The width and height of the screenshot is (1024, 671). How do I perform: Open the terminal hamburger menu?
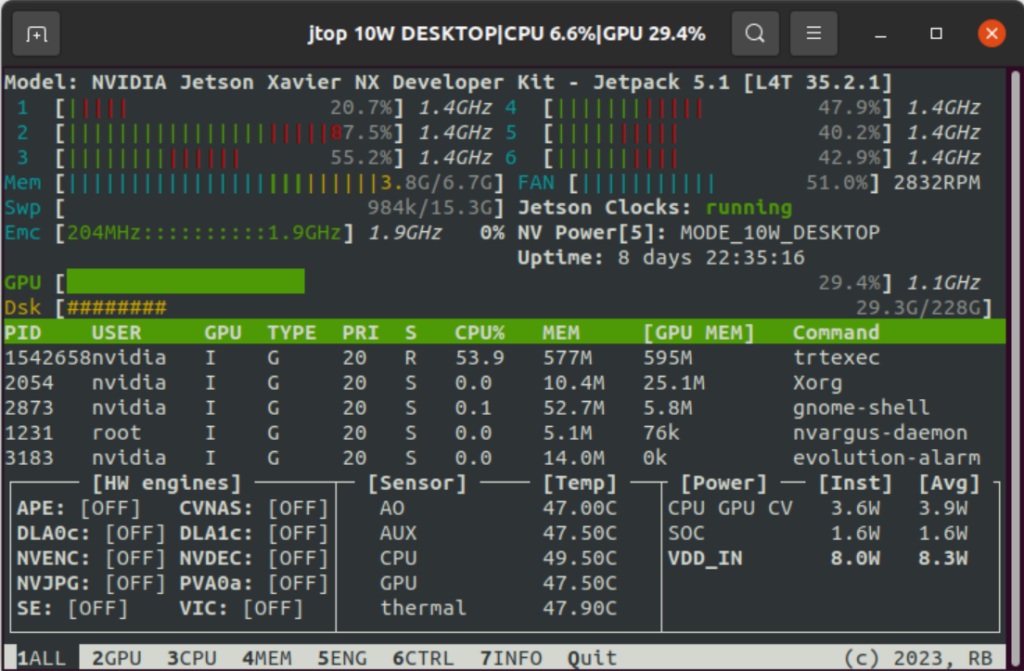[x=813, y=33]
